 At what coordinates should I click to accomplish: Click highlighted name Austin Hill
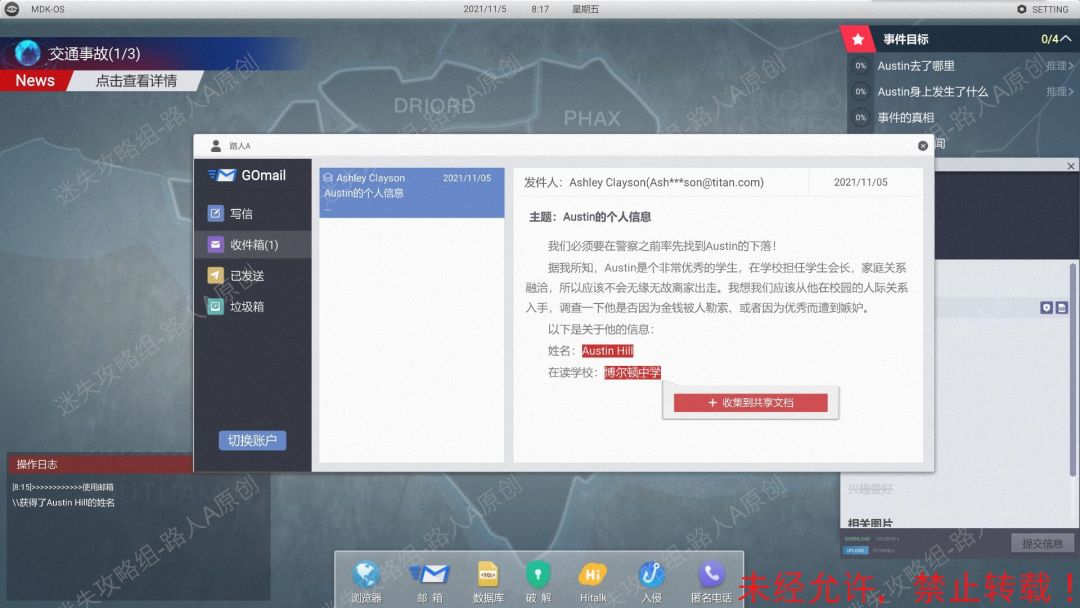[x=607, y=350]
